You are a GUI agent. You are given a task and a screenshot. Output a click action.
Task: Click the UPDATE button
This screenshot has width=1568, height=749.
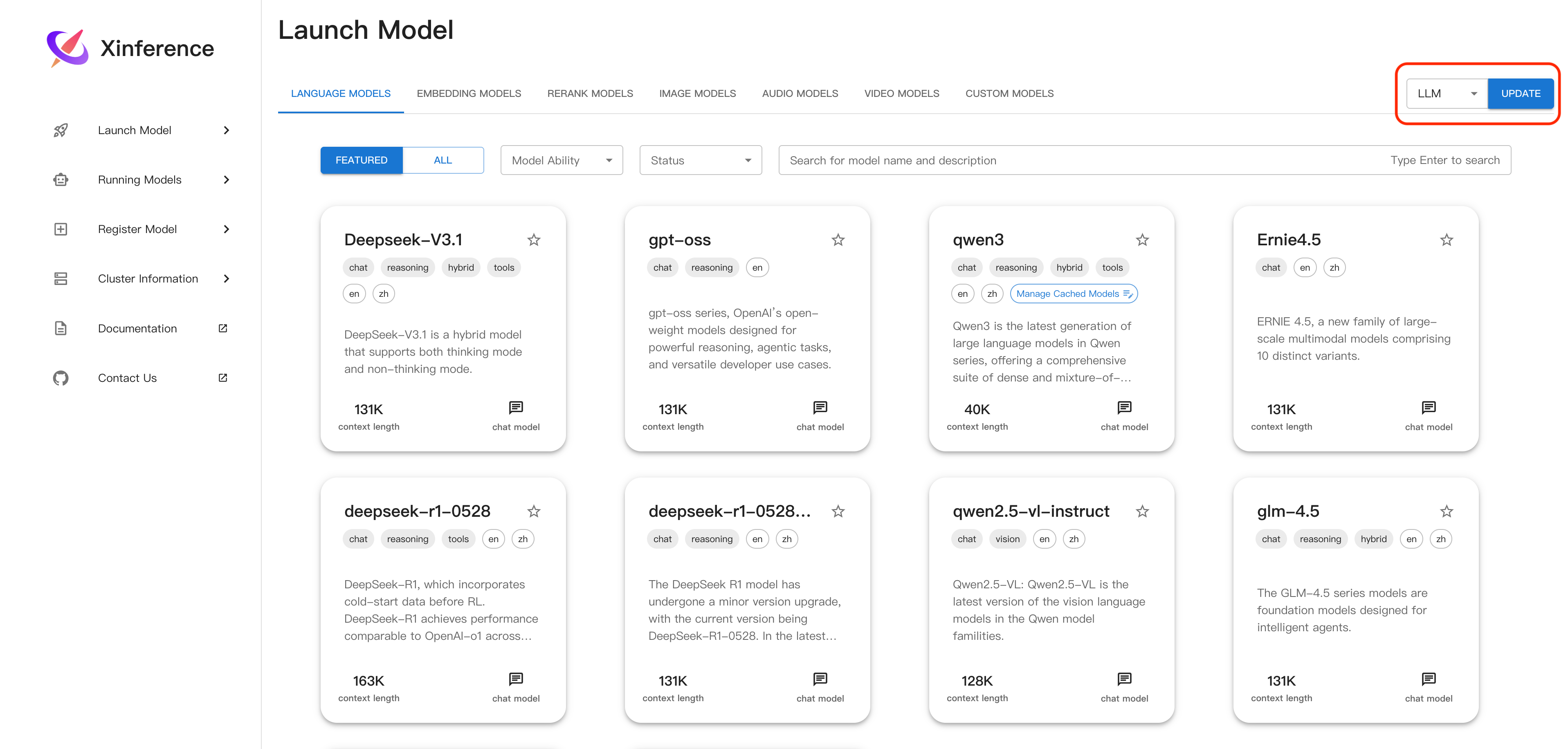1521,94
